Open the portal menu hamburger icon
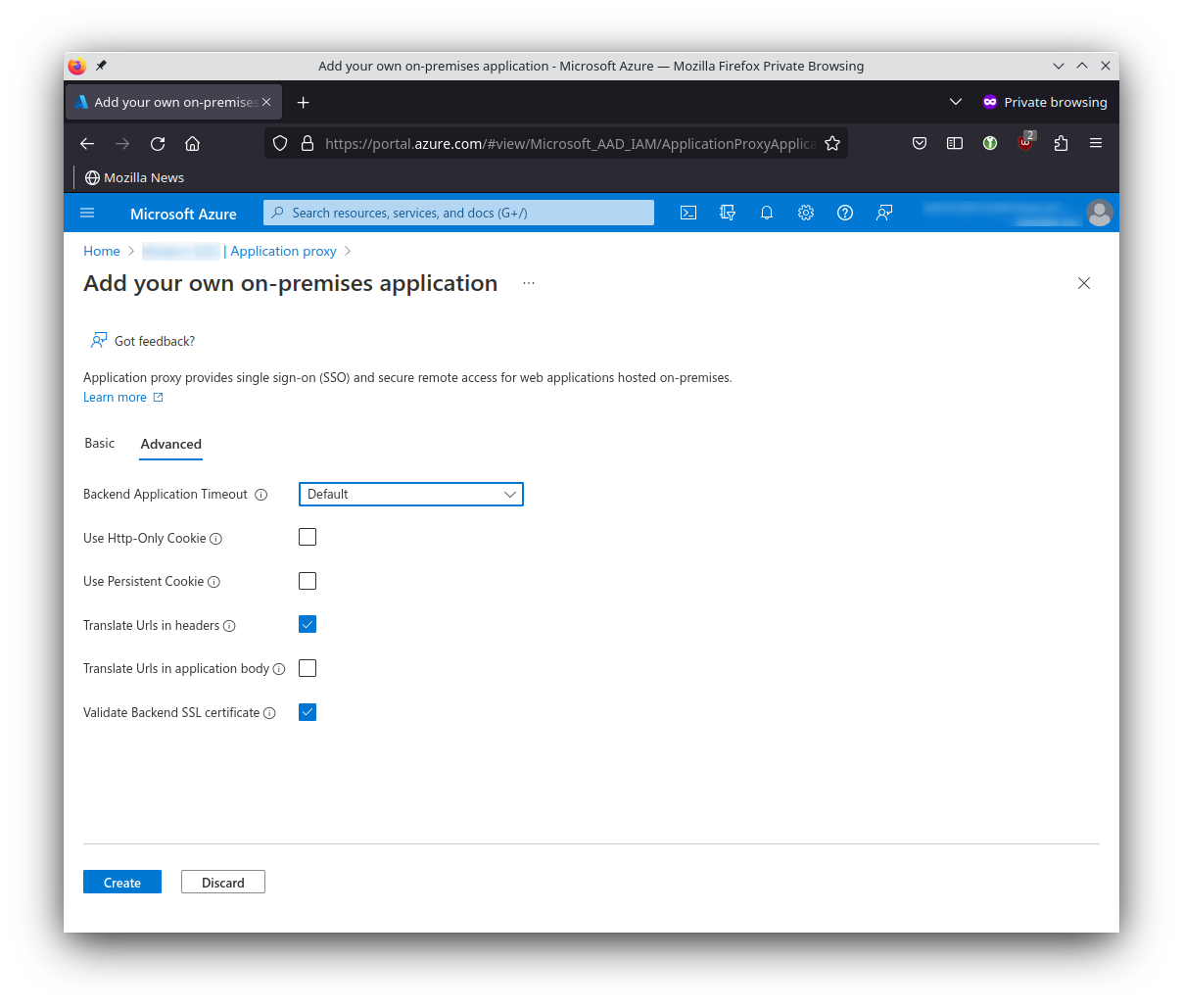The width and height of the screenshot is (1183, 1008). point(87,213)
